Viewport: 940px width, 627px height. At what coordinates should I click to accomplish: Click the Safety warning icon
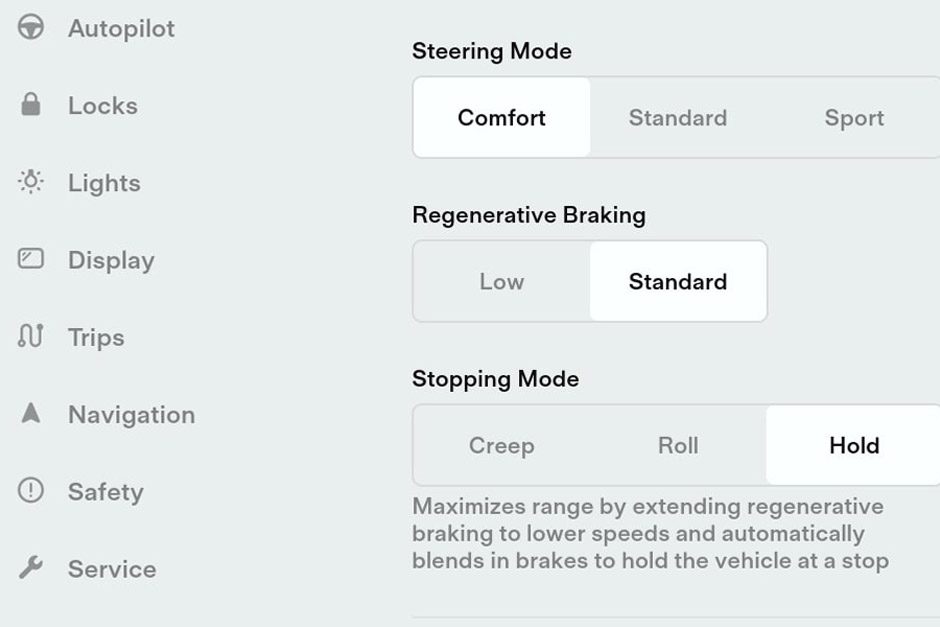pyautogui.click(x=33, y=491)
